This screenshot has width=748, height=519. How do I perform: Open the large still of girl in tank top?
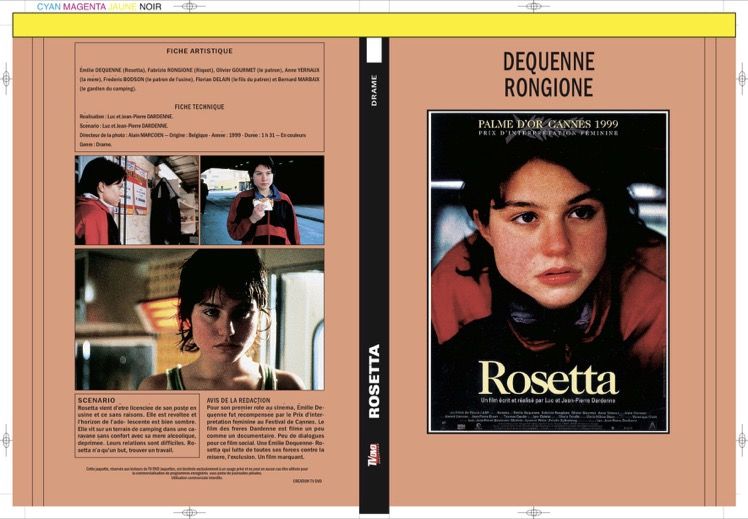tap(199, 319)
